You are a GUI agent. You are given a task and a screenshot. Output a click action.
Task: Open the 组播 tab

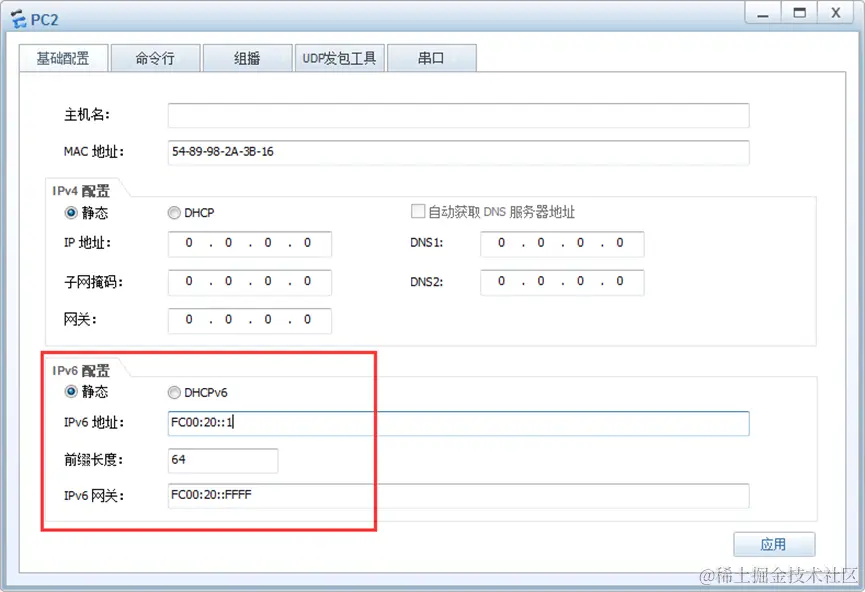click(247, 58)
